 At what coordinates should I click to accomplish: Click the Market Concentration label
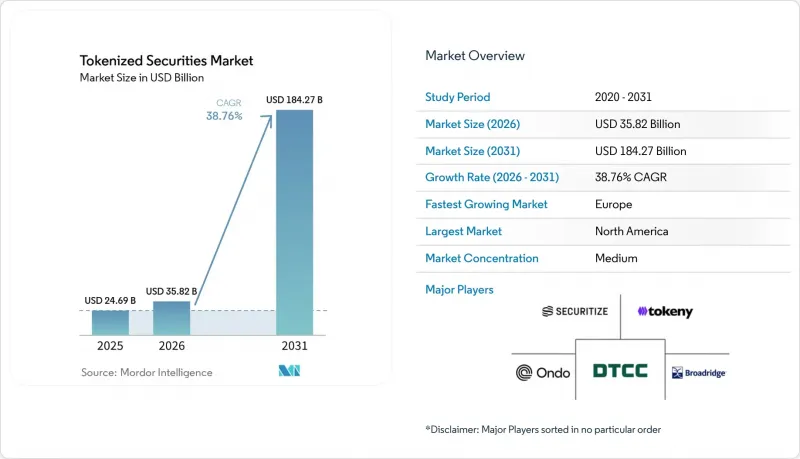point(482,258)
